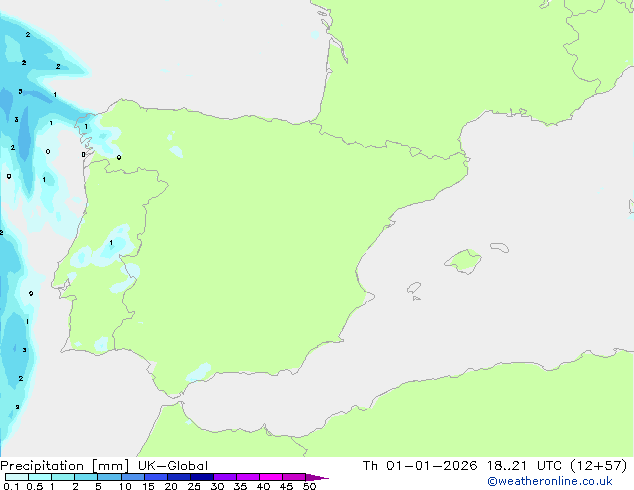Click the Mallorca island on the map
634x490 pixels.
pyautogui.click(x=464, y=261)
